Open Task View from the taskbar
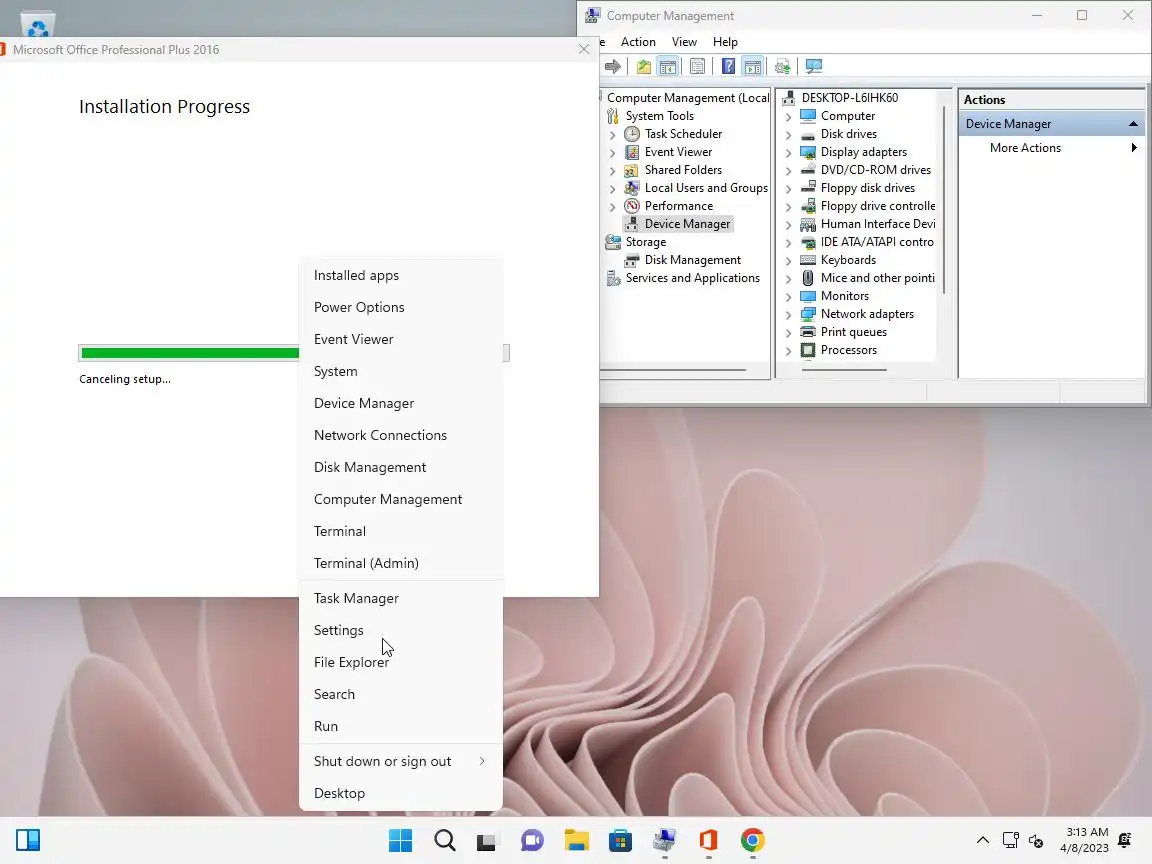Screen dimensions: 1152x864 pos(487,841)
